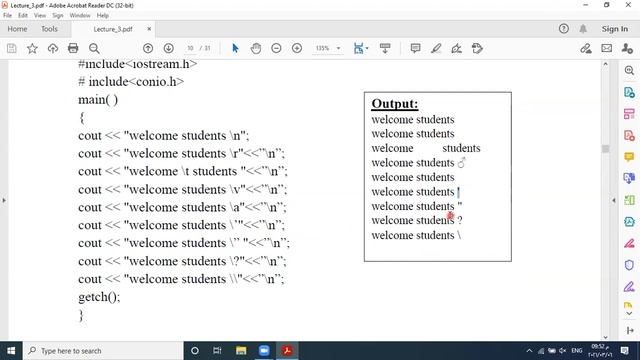Click the Type here to search box

tap(103, 351)
